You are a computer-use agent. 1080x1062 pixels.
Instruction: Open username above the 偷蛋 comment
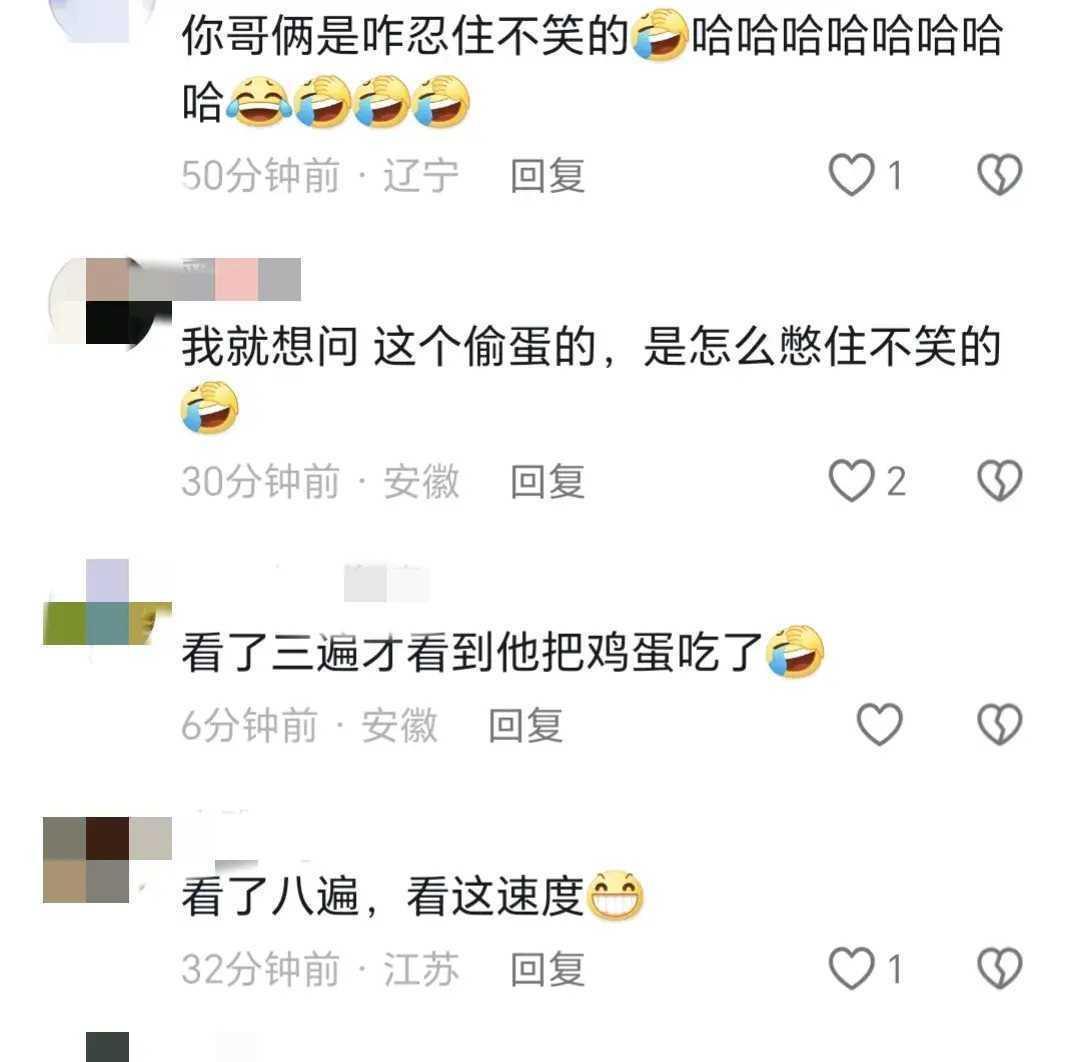click(241, 279)
